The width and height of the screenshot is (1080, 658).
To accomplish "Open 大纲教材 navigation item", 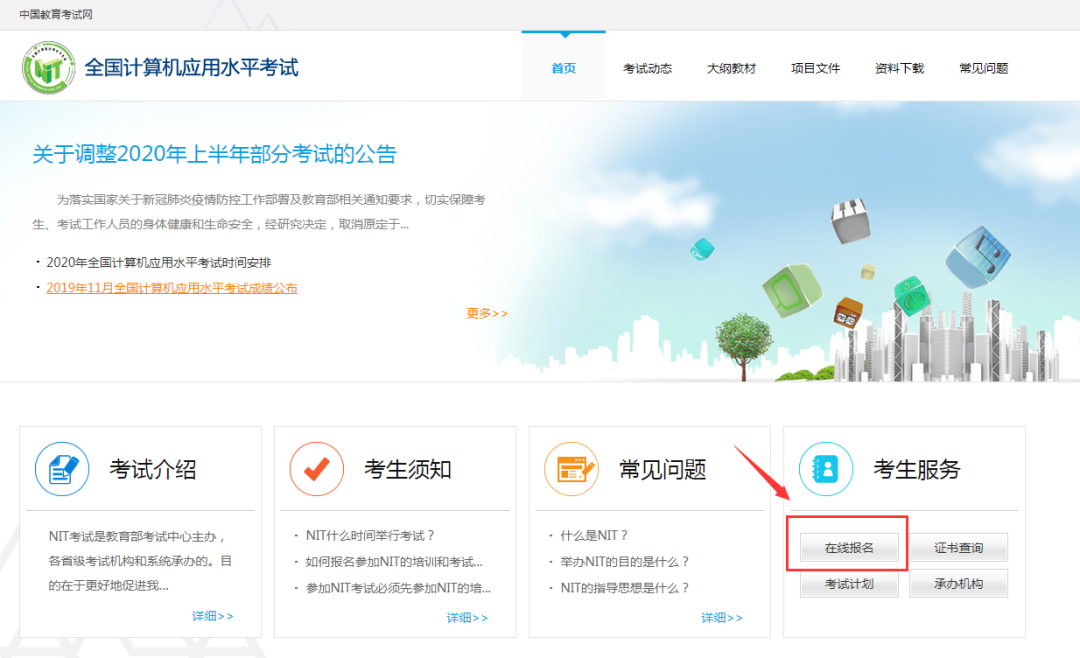I will coord(731,68).
